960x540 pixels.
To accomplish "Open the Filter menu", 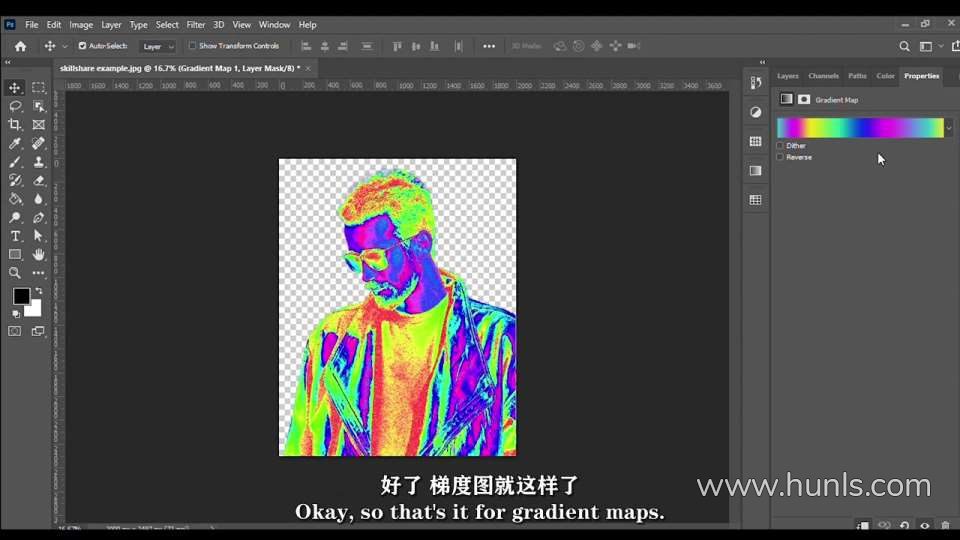I will point(196,24).
